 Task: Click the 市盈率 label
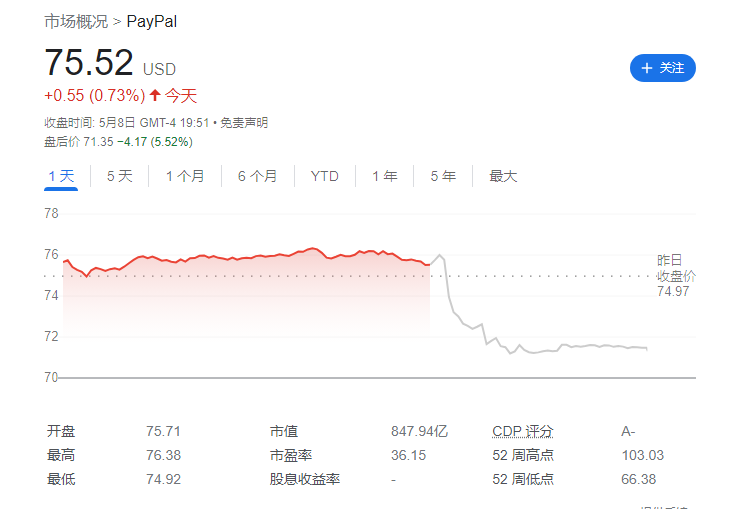click(291, 455)
